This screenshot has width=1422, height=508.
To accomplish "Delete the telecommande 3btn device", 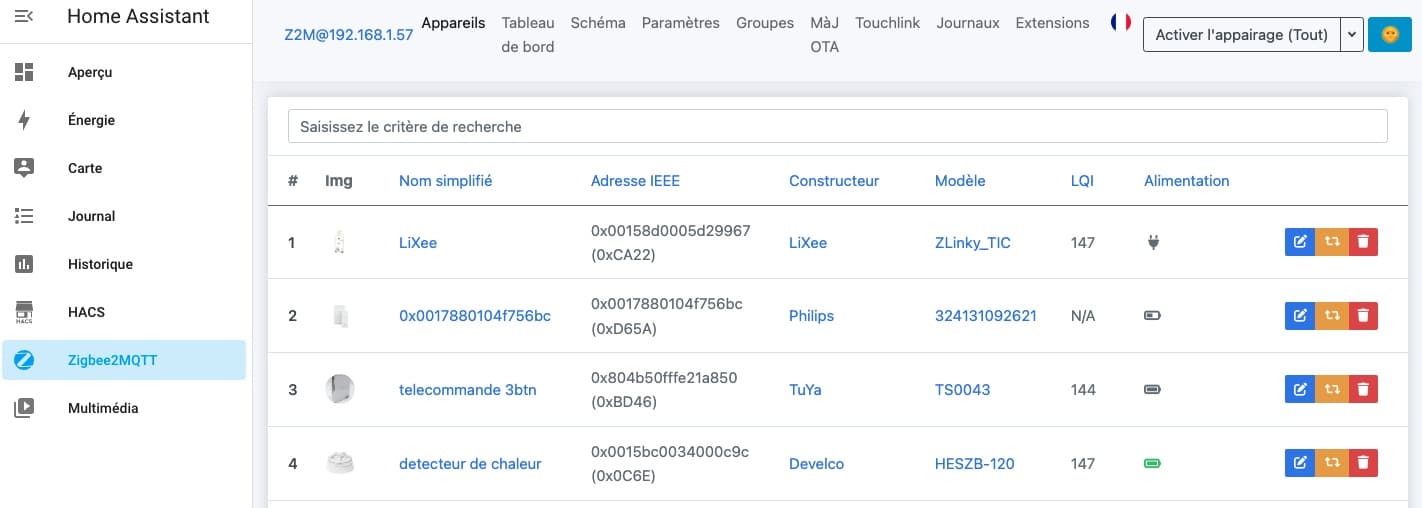I will [1363, 390].
